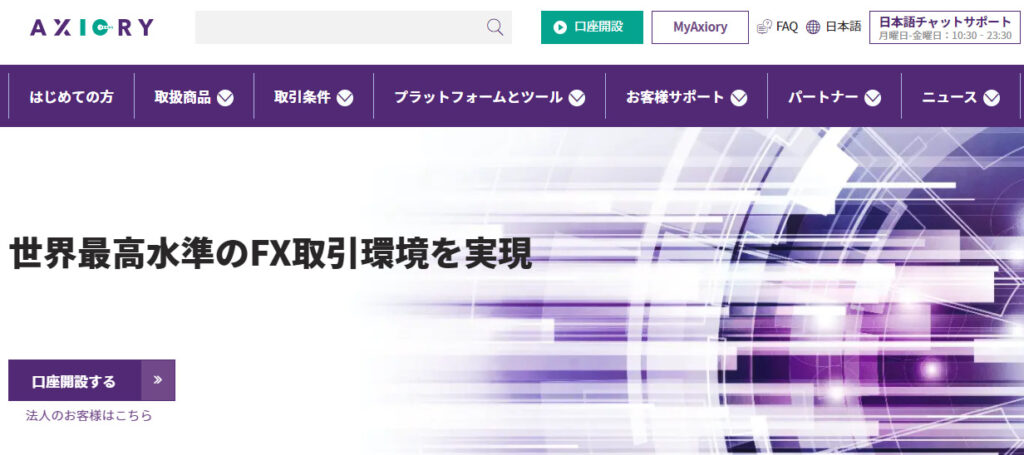The image size is (1024, 455).
Task: Click the chat hours 月曜日-金曜日:10:30 - 23:30
Action: (x=944, y=36)
